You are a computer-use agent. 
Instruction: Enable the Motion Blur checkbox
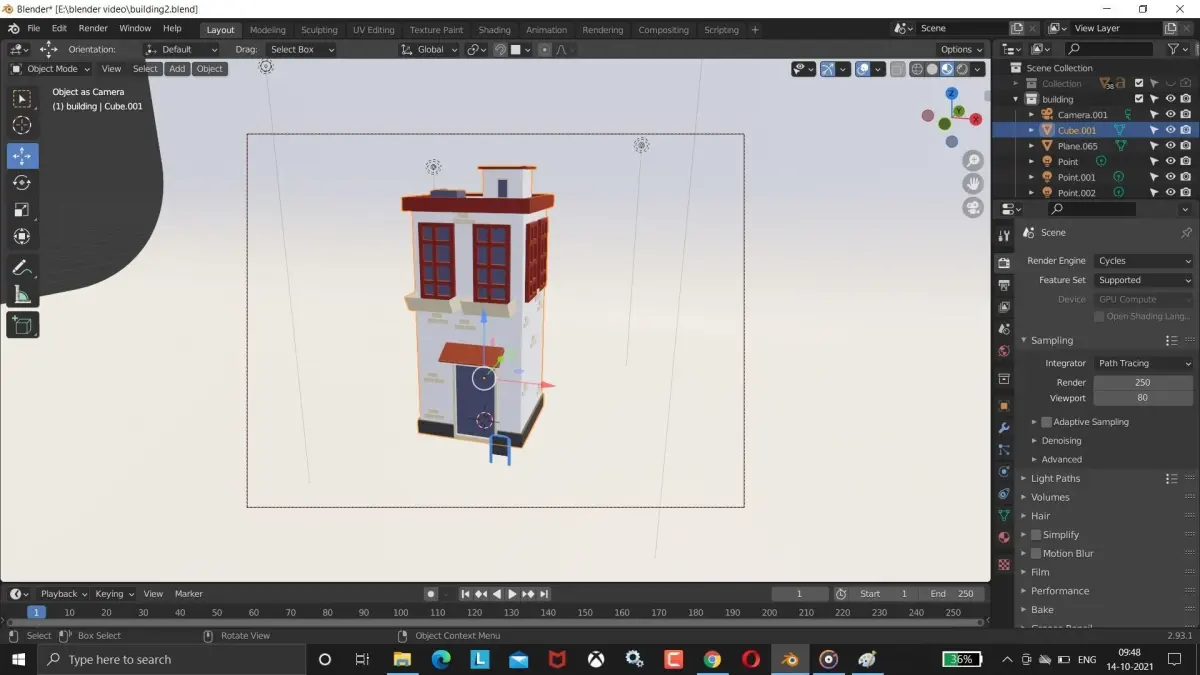[x=1036, y=553]
